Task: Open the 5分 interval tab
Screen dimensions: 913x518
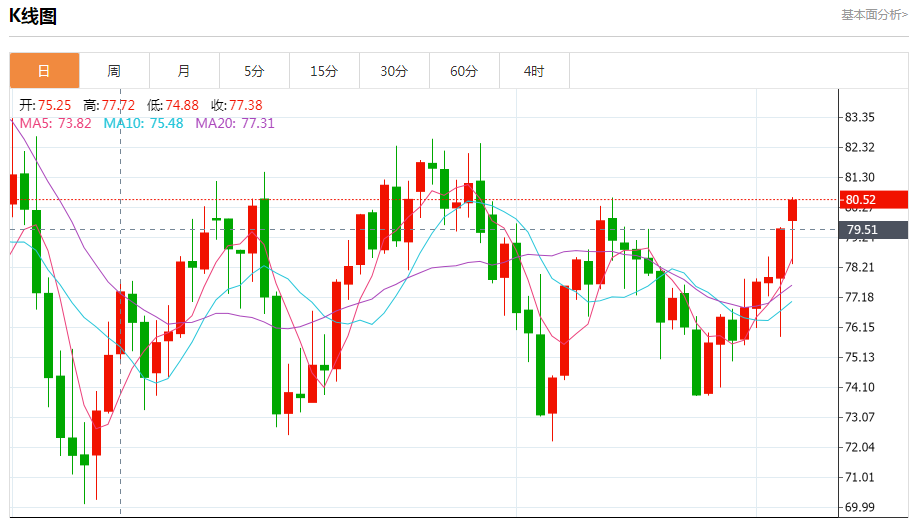Action: pos(254,71)
